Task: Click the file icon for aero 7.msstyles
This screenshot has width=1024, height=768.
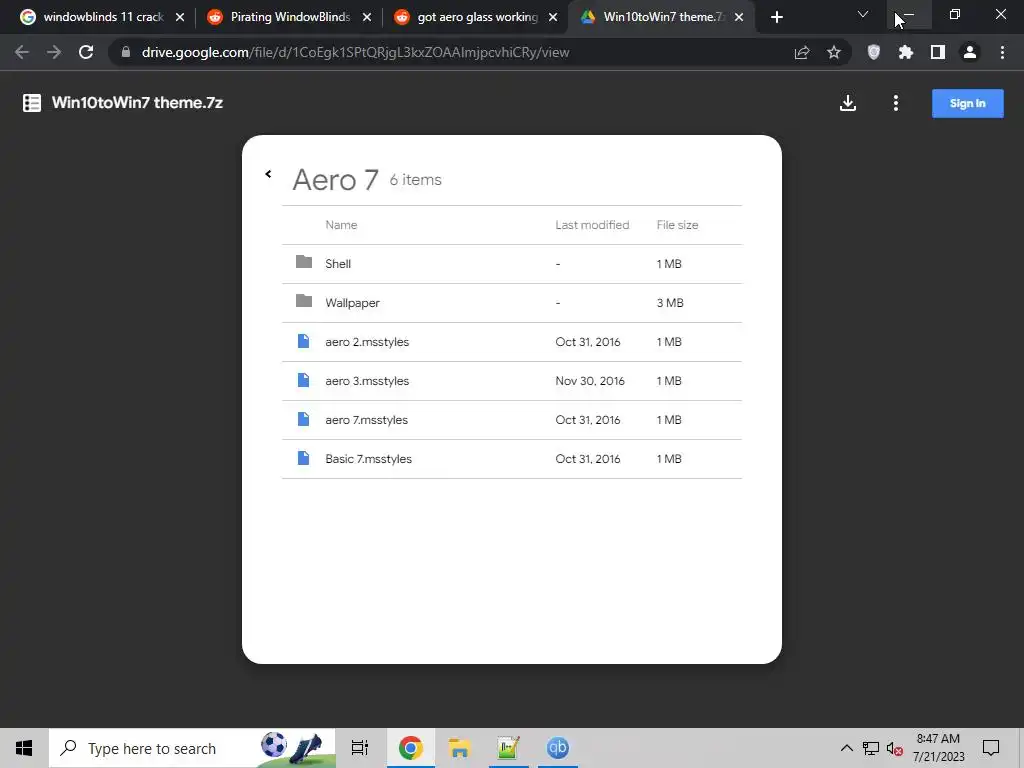Action: [304, 419]
